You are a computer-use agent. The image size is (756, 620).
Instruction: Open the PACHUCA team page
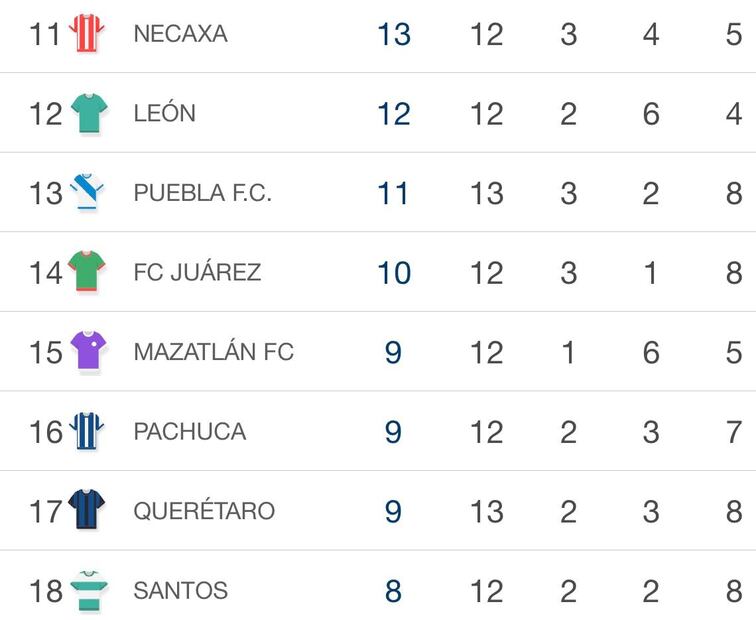point(189,431)
